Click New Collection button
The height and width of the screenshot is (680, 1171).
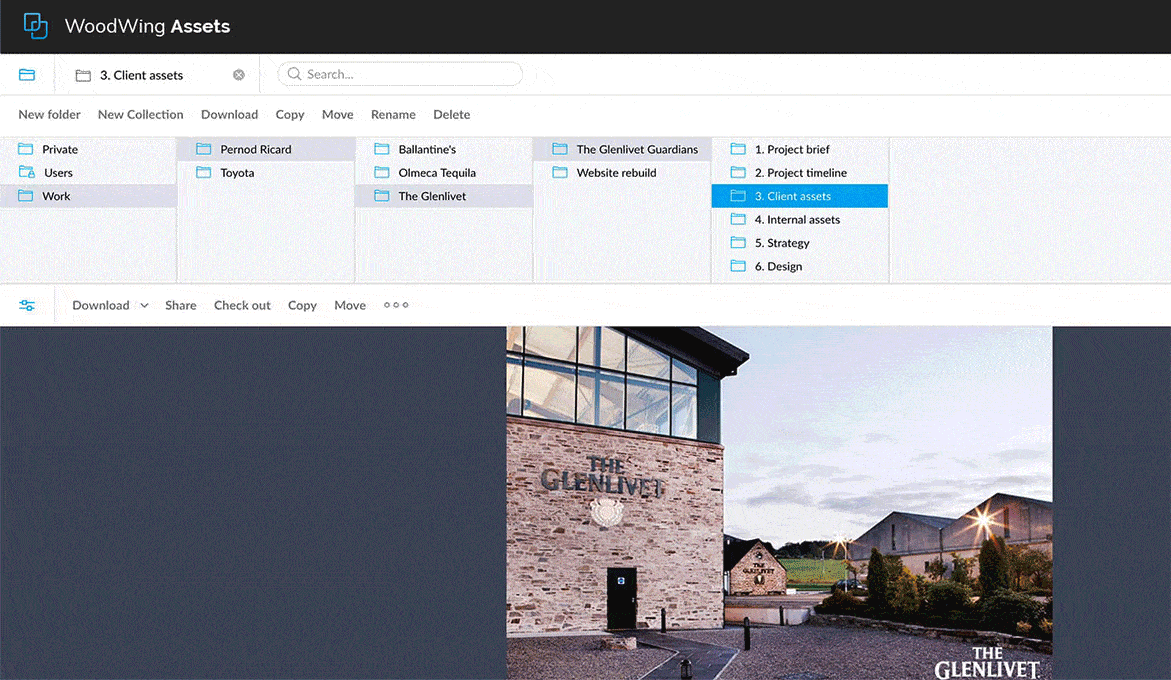(x=141, y=115)
